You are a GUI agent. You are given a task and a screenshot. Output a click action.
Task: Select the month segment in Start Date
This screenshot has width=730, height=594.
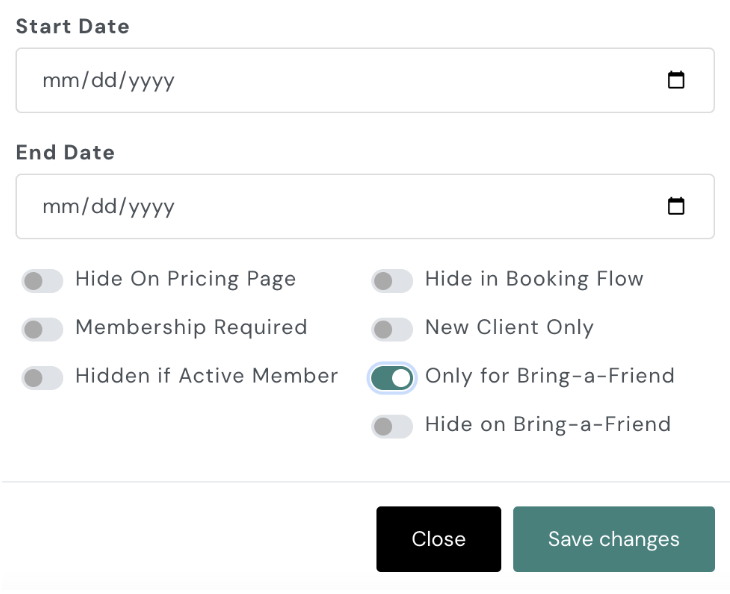point(58,80)
